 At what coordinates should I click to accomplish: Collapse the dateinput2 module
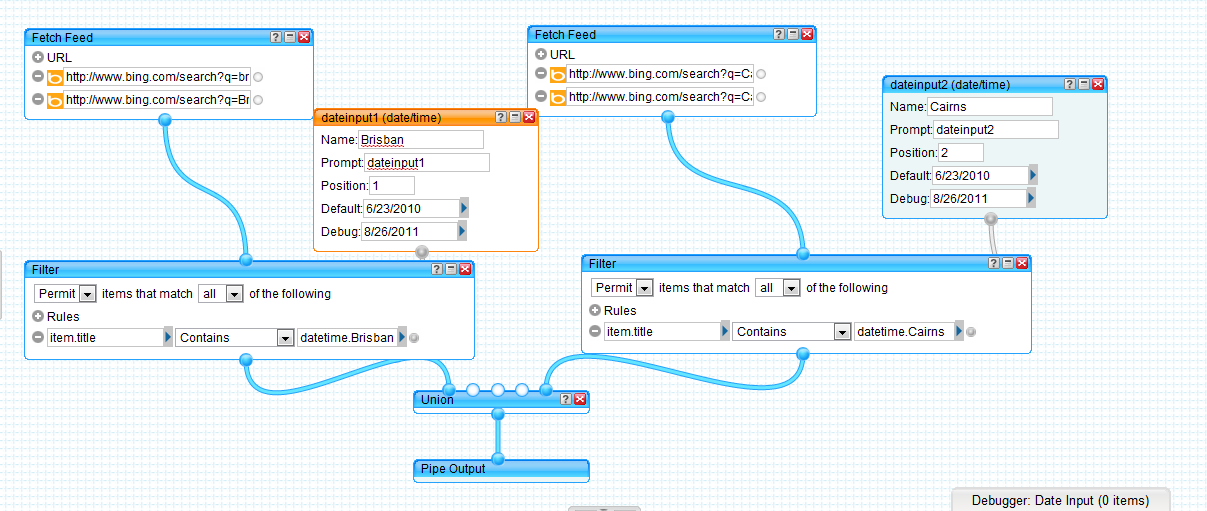tap(1083, 84)
